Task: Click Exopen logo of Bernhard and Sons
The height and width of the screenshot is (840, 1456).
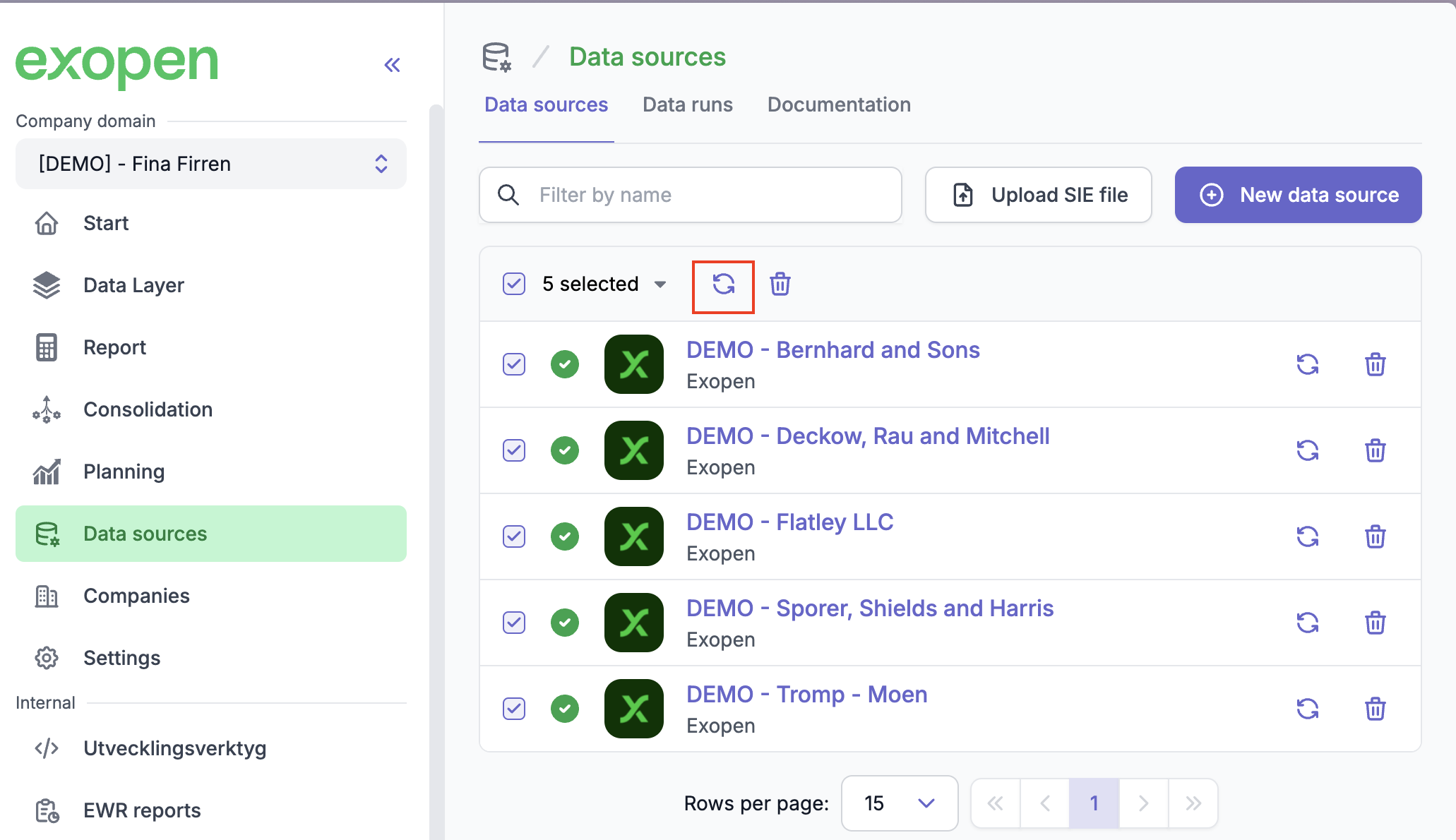Action: [634, 364]
